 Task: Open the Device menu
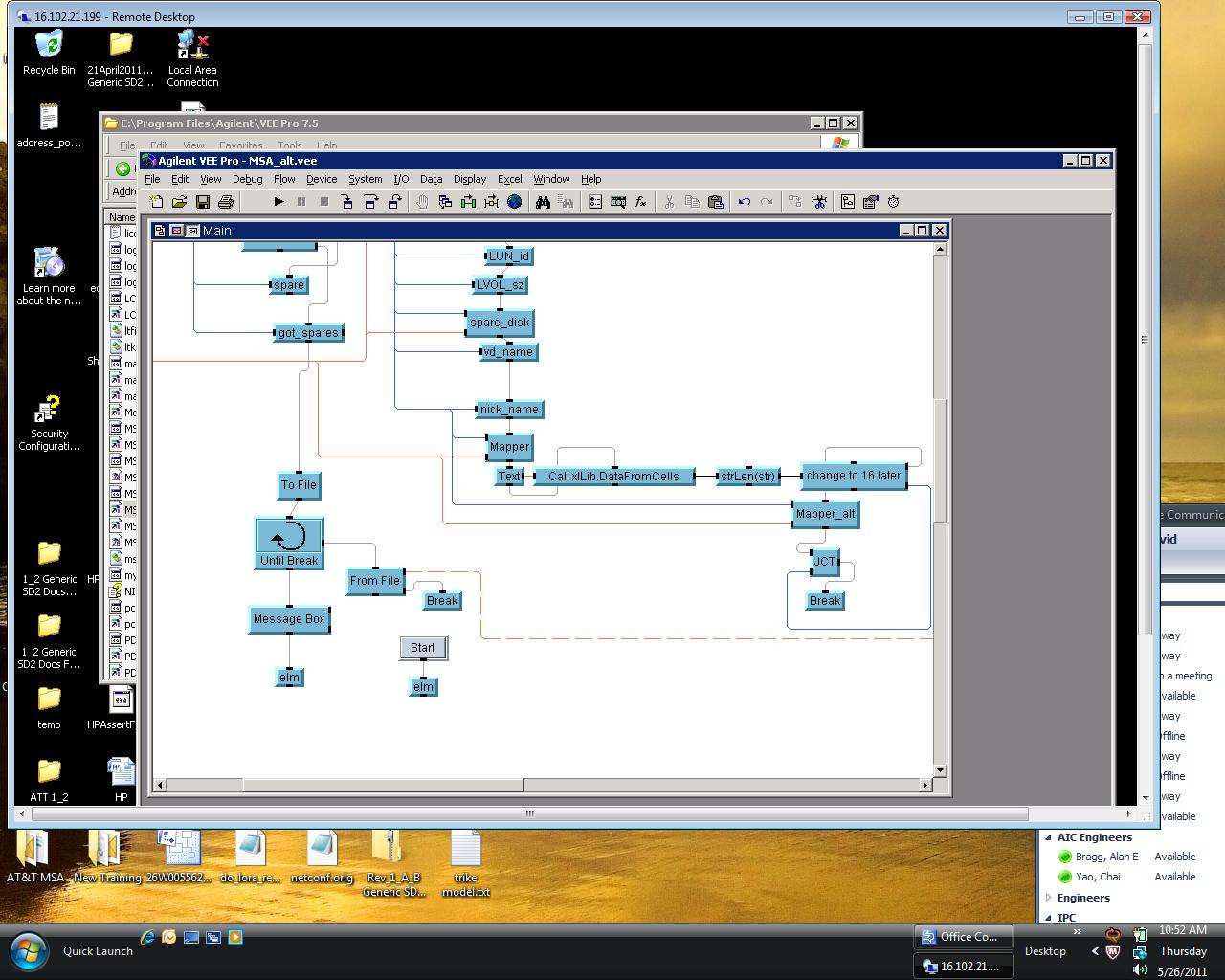click(x=322, y=179)
